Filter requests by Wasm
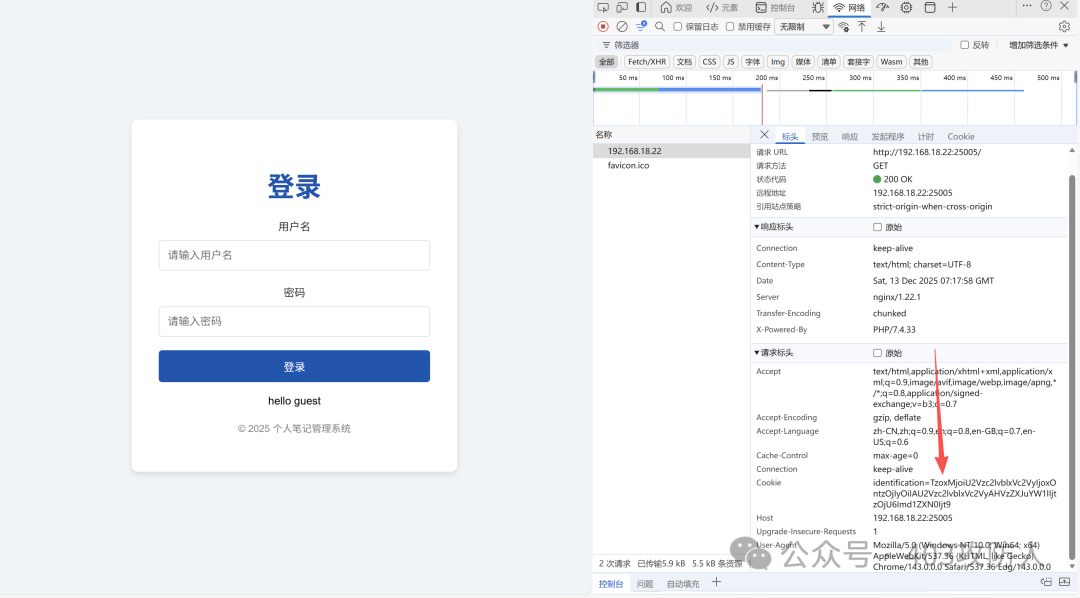Viewport: 1080px width, 598px height. pyautogui.click(x=891, y=62)
